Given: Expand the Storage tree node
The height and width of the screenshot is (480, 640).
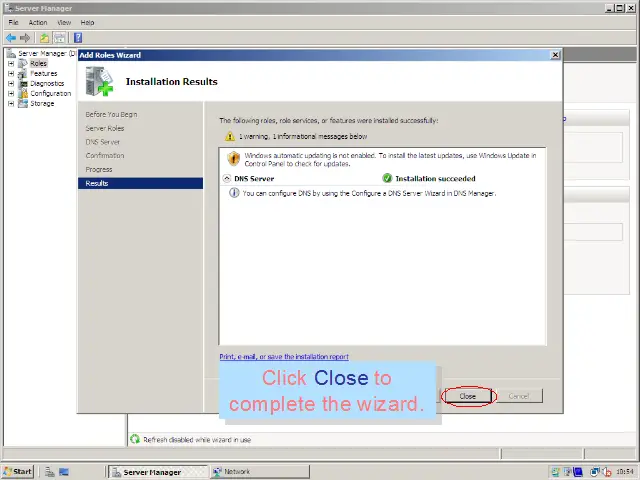Looking at the screenshot, I should pos(11,104).
